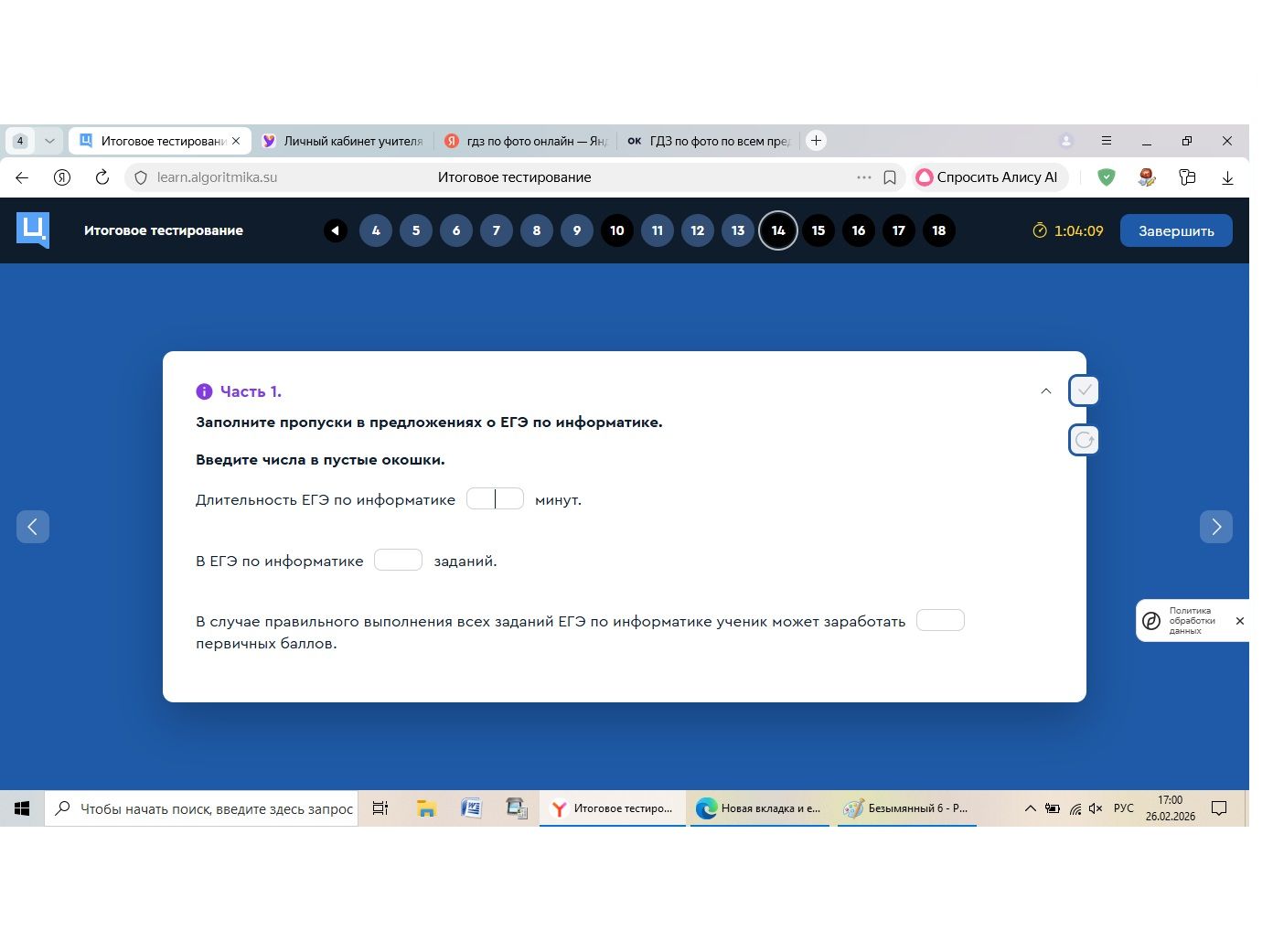1273x952 pixels.
Task: Open the browser hamburger menu
Action: 1107,141
